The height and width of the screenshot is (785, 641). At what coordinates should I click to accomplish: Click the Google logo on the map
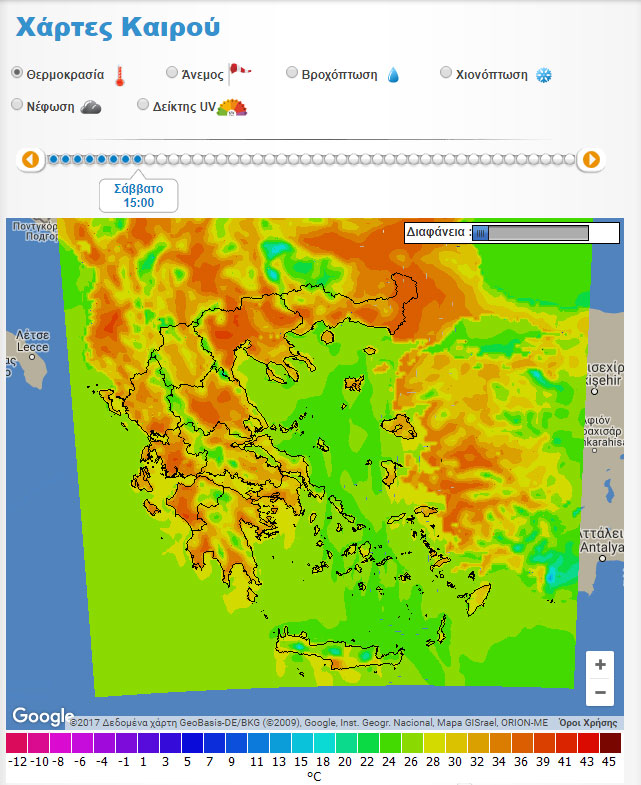[x=40, y=716]
